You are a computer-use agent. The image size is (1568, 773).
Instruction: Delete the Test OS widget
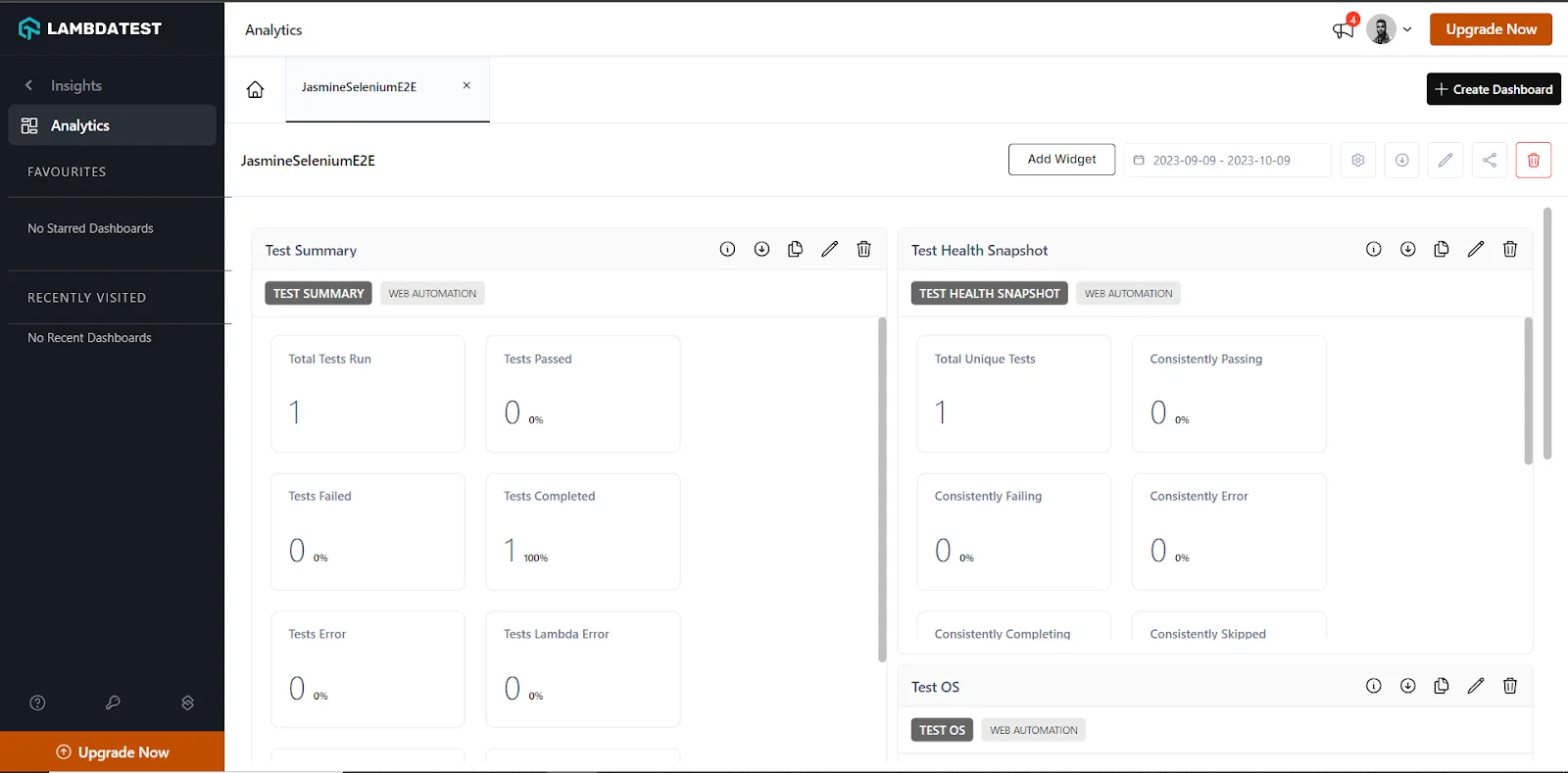coord(1510,686)
